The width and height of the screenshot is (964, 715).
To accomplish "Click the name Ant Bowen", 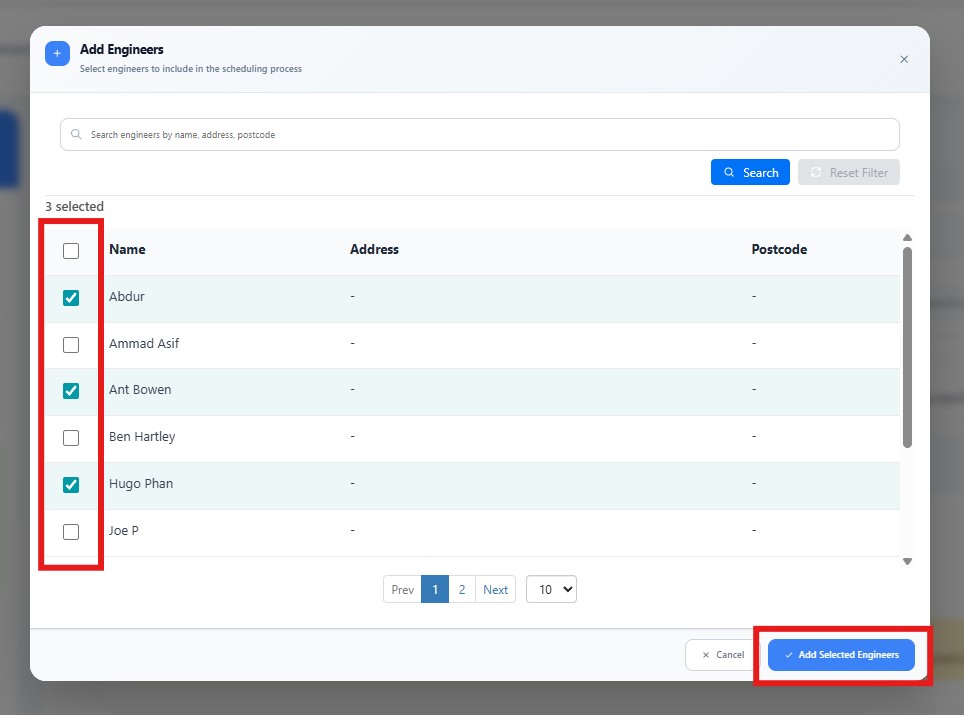I will click(x=140, y=389).
